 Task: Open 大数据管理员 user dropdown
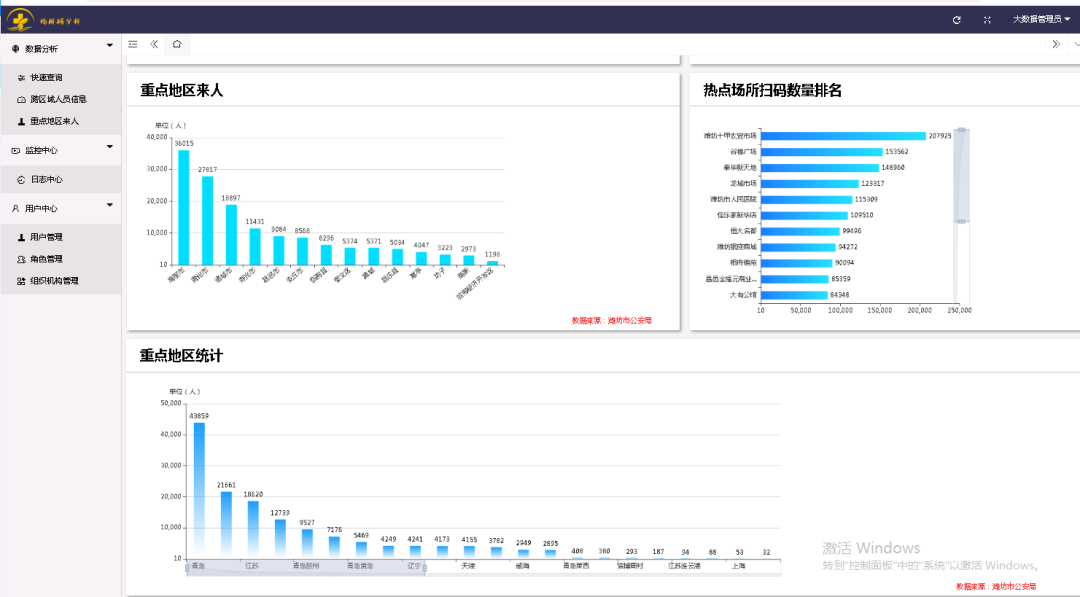pyautogui.click(x=1041, y=19)
